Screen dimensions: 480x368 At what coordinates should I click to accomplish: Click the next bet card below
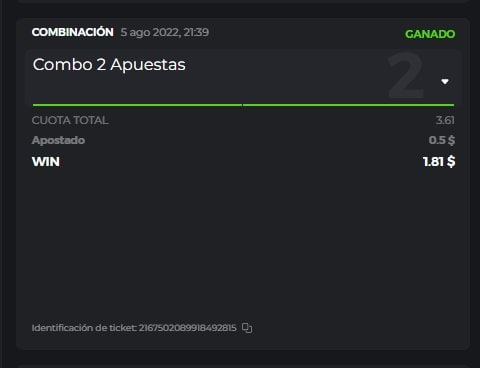click(243, 366)
